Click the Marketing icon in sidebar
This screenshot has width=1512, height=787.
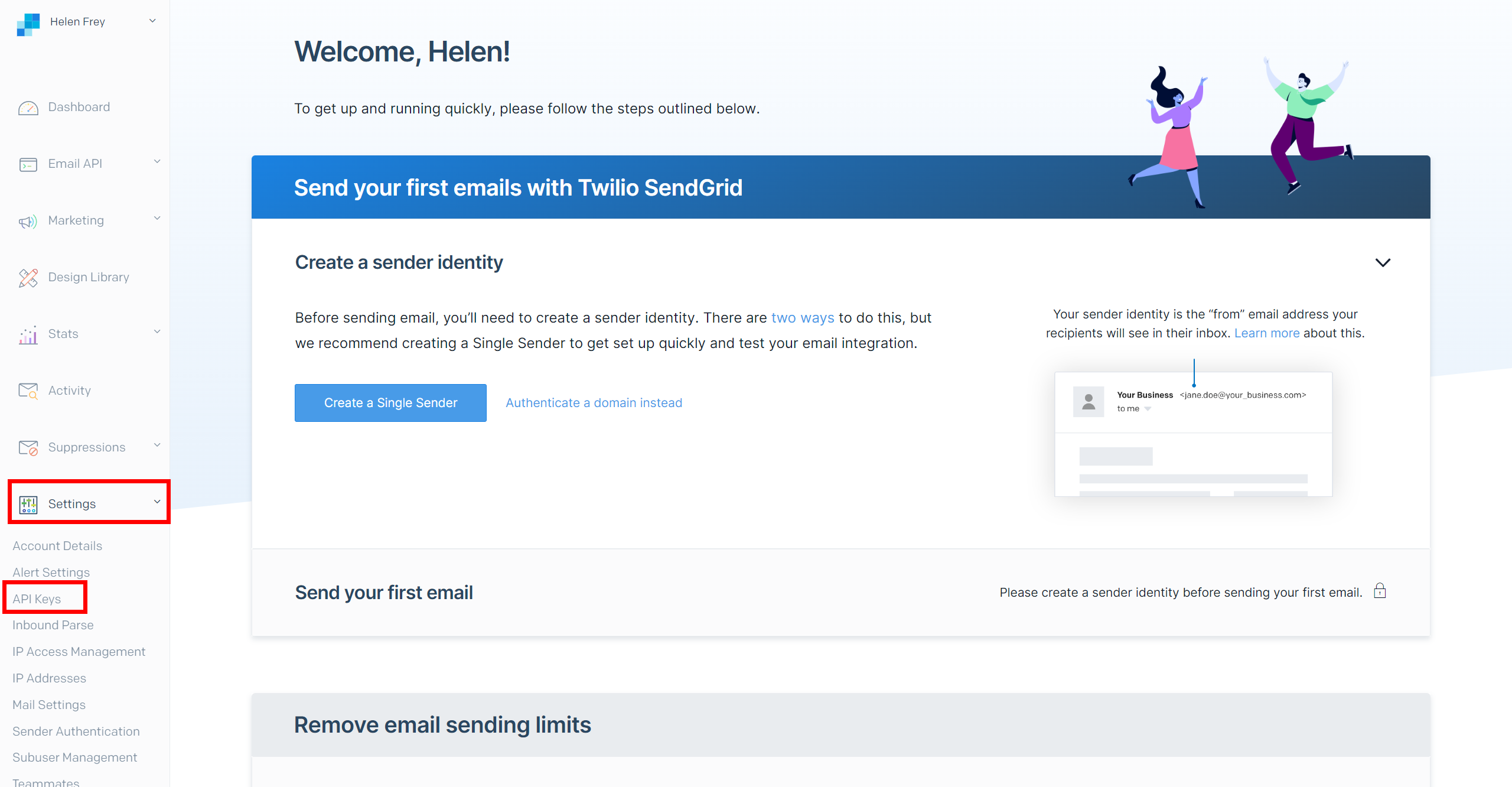[28, 219]
